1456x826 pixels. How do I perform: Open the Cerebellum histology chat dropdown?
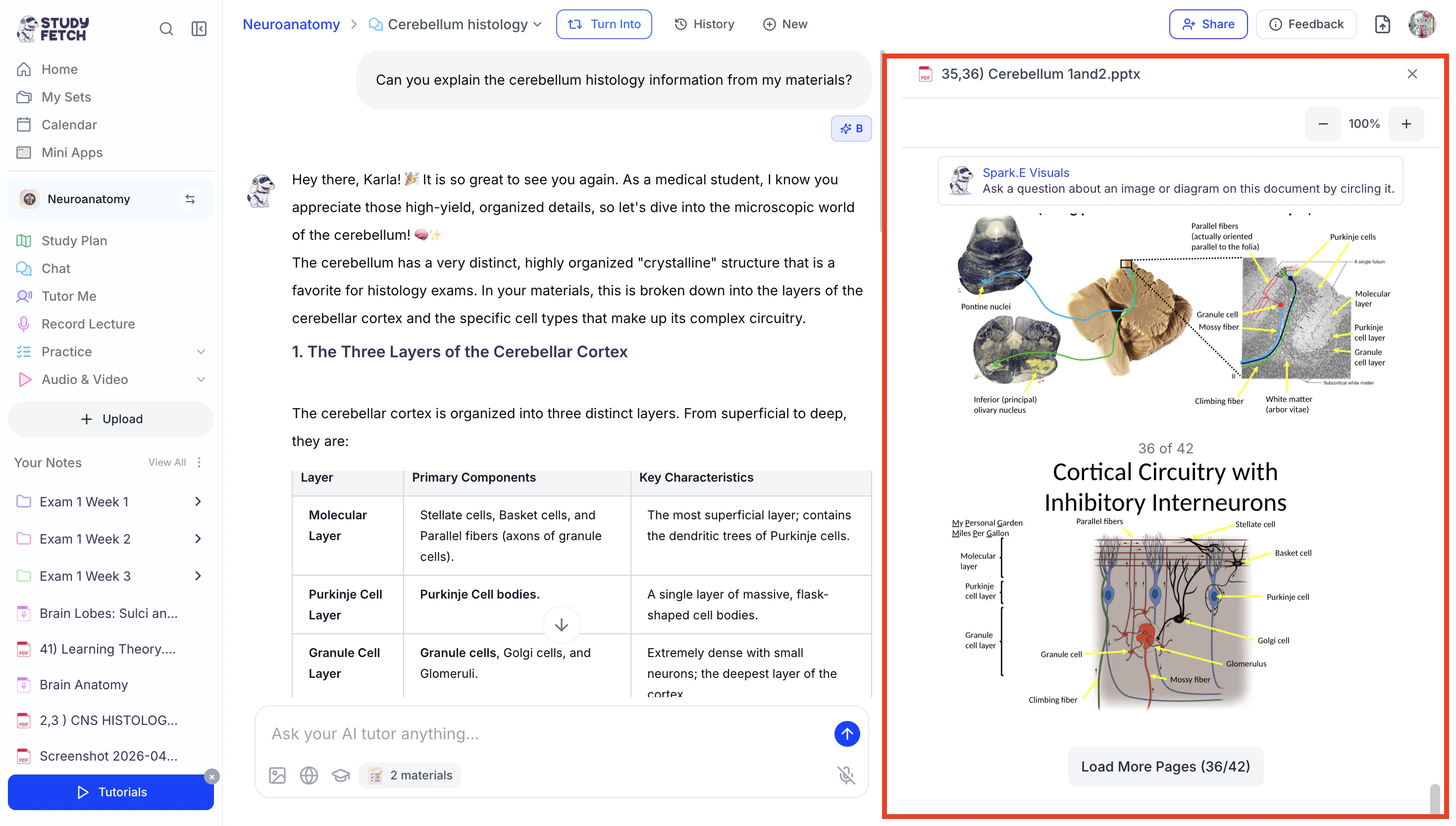(x=537, y=24)
